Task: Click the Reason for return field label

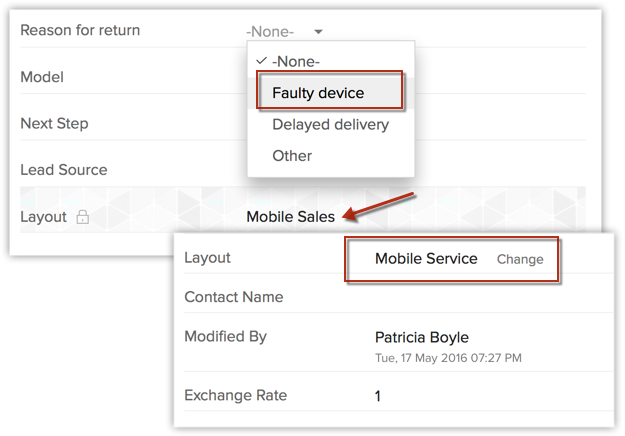Action: [80, 30]
